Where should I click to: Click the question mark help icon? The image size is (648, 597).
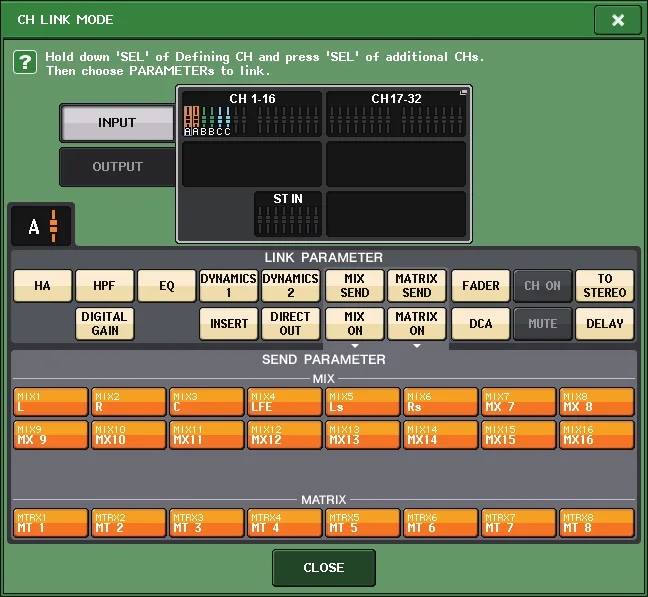(25, 62)
